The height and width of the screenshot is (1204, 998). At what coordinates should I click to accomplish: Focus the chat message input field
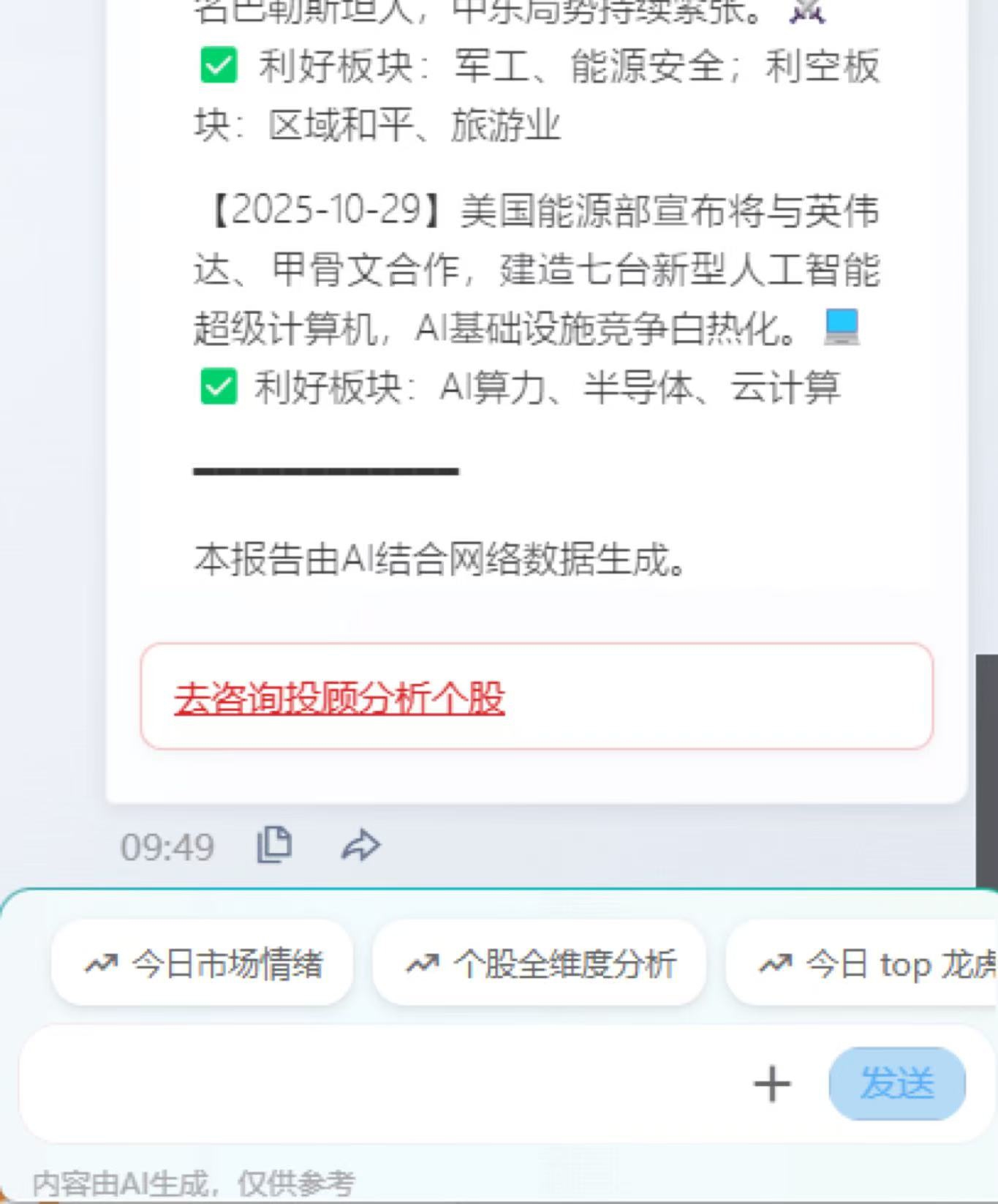380,1083
